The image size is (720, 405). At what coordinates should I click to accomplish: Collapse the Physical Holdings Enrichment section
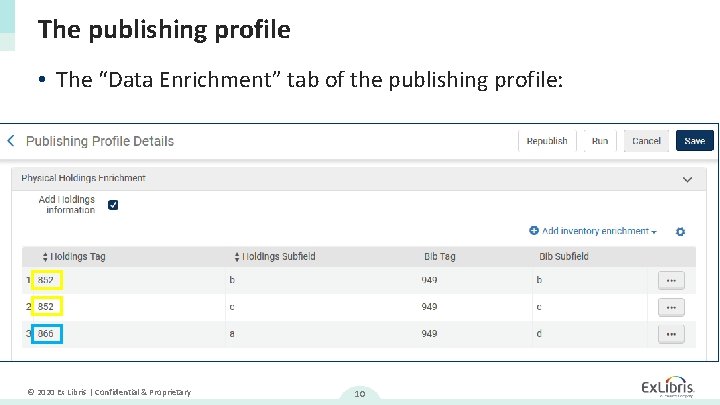(687, 180)
